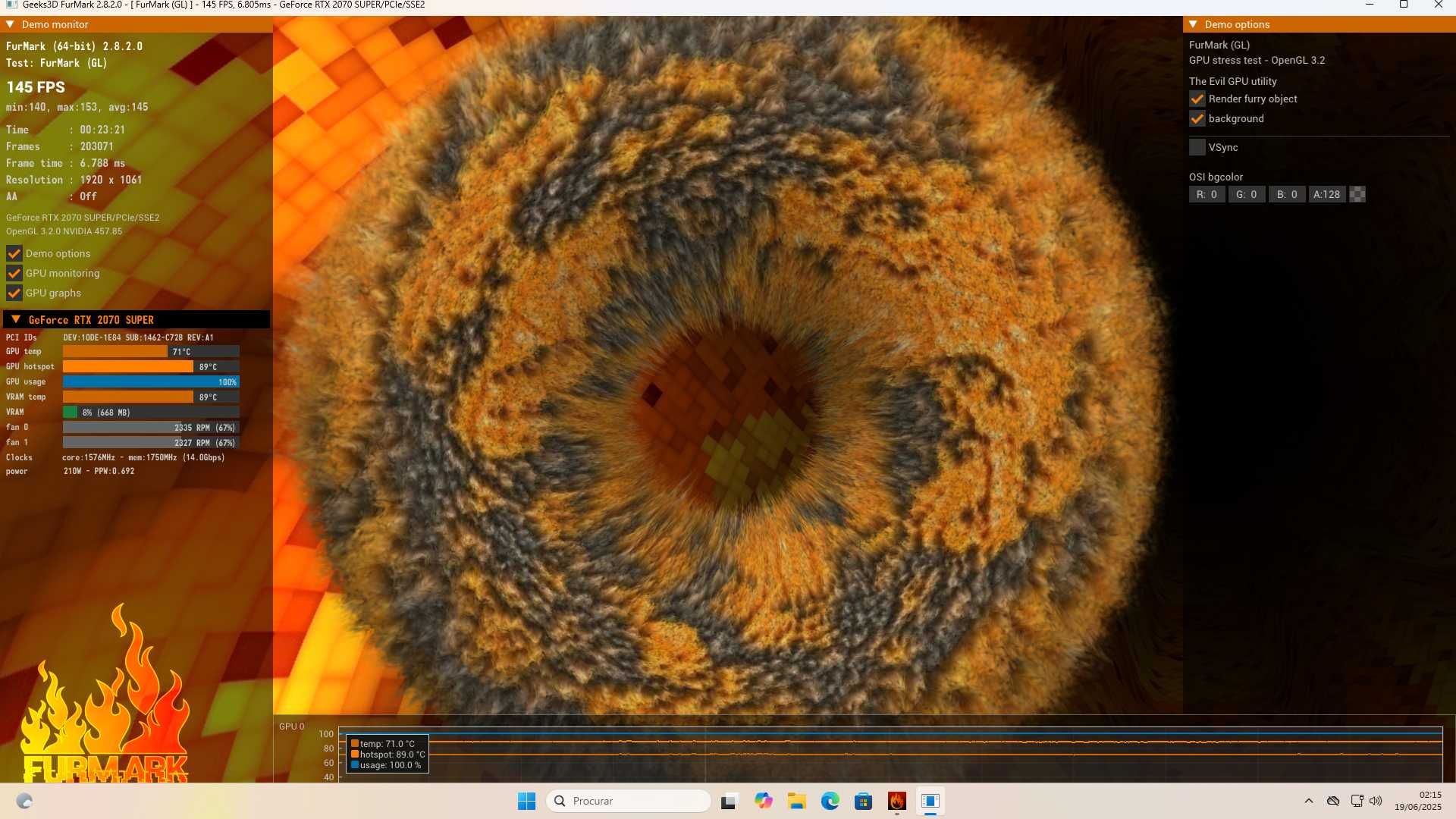The width and height of the screenshot is (1456, 819).
Task: Click the FurMark flame logo
Action: [105, 694]
